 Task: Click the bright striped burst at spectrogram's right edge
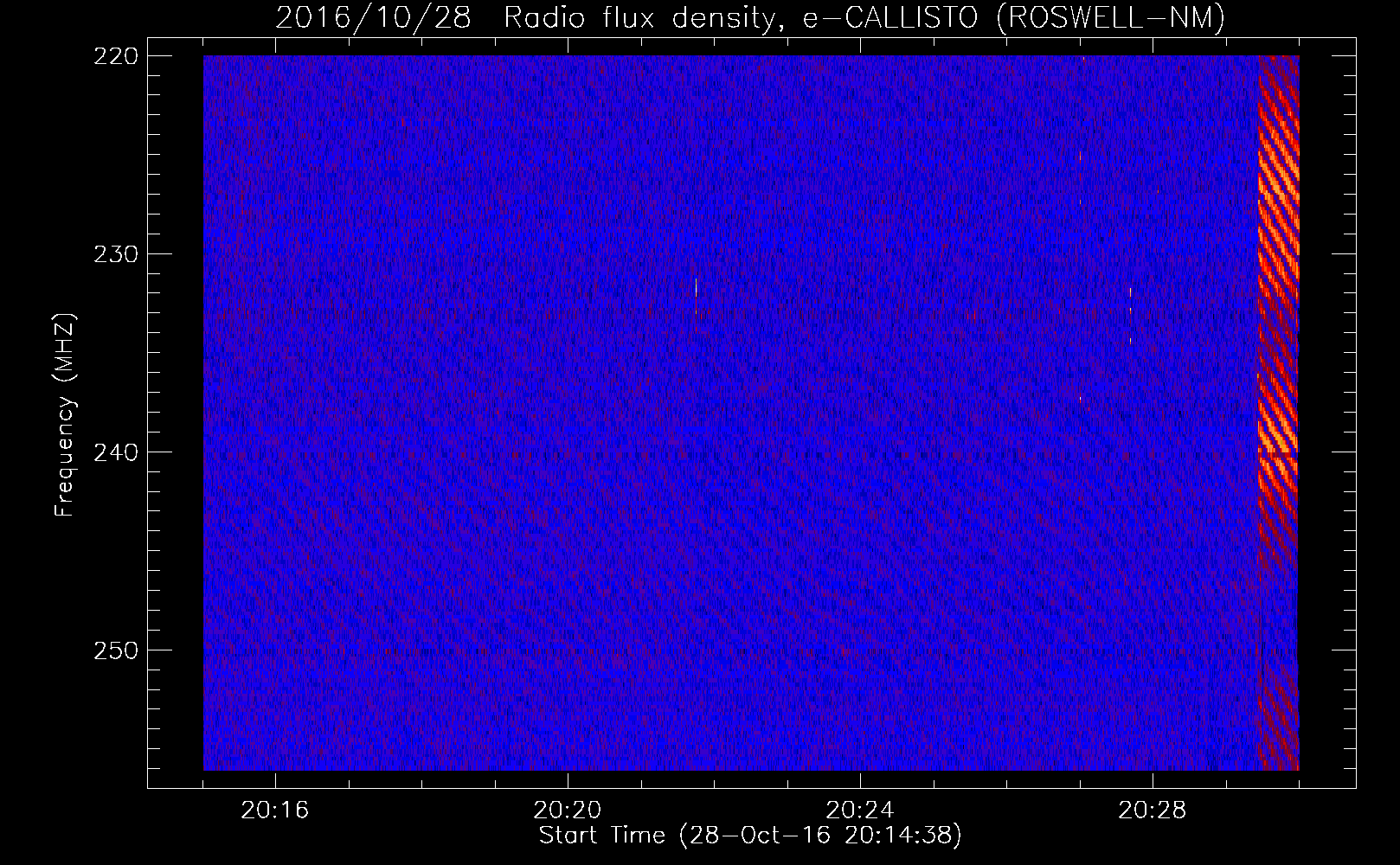1278,412
